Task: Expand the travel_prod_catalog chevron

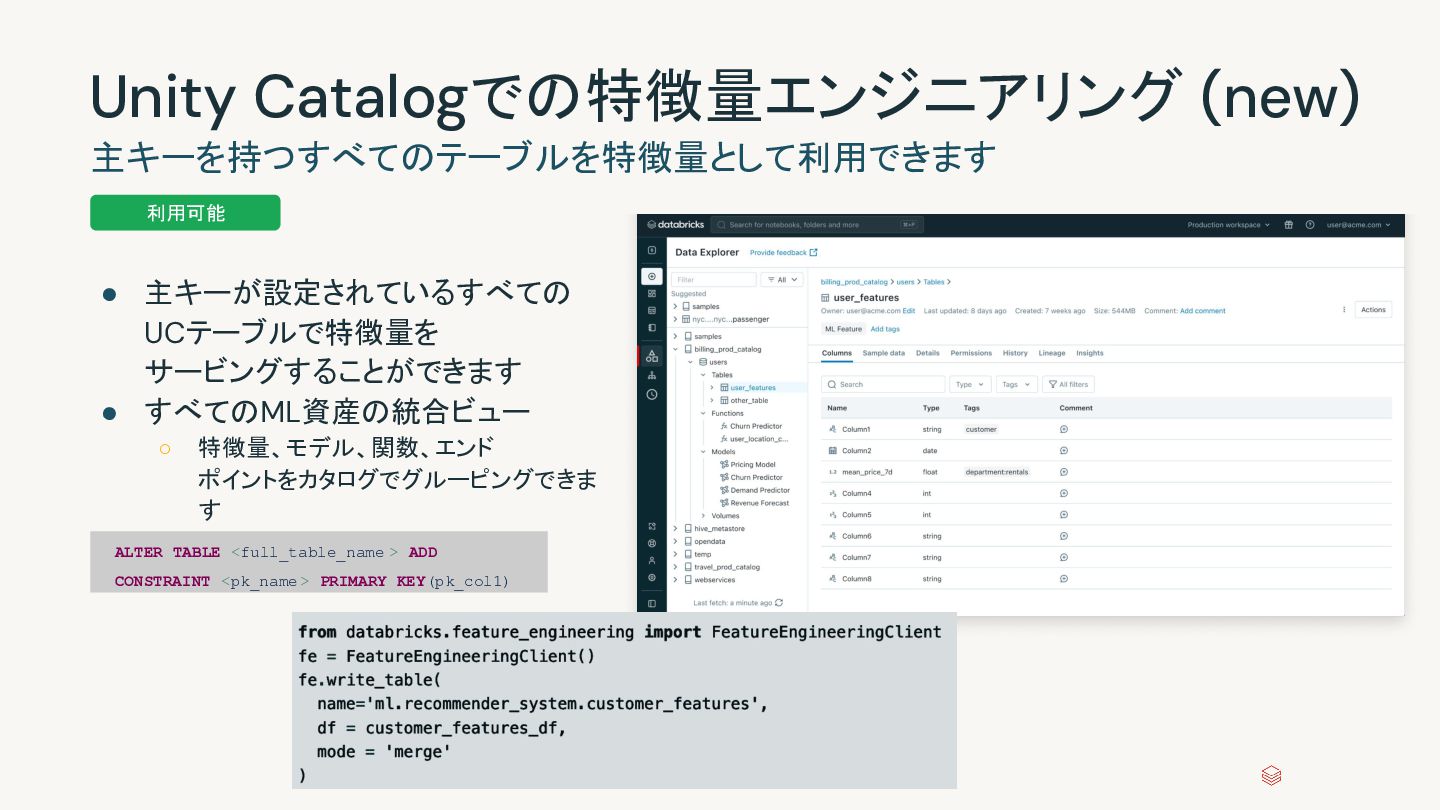Action: coord(675,567)
